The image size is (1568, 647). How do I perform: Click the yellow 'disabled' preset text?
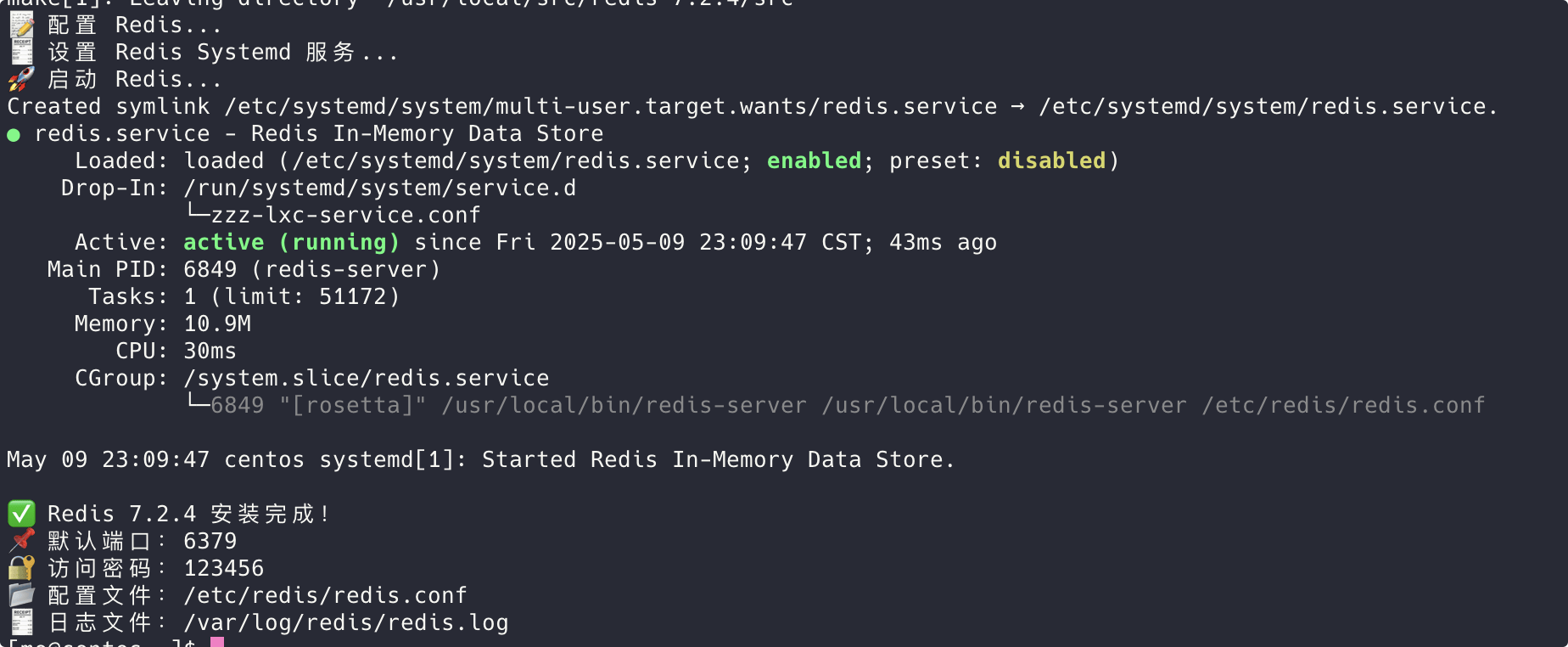[x=1051, y=160]
